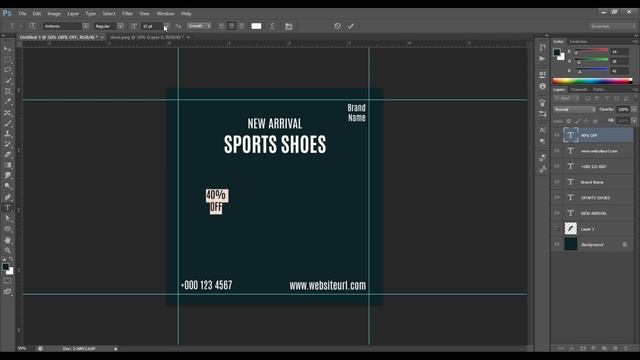Open the Color panel options menu
Viewport: 640px width, 360px height.
tap(634, 42)
